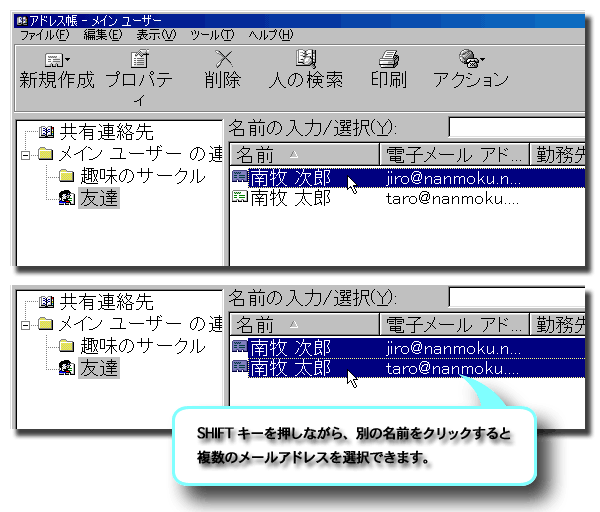Click the 新規作成 toolbar icon
The height and width of the screenshot is (512, 600).
[54, 59]
